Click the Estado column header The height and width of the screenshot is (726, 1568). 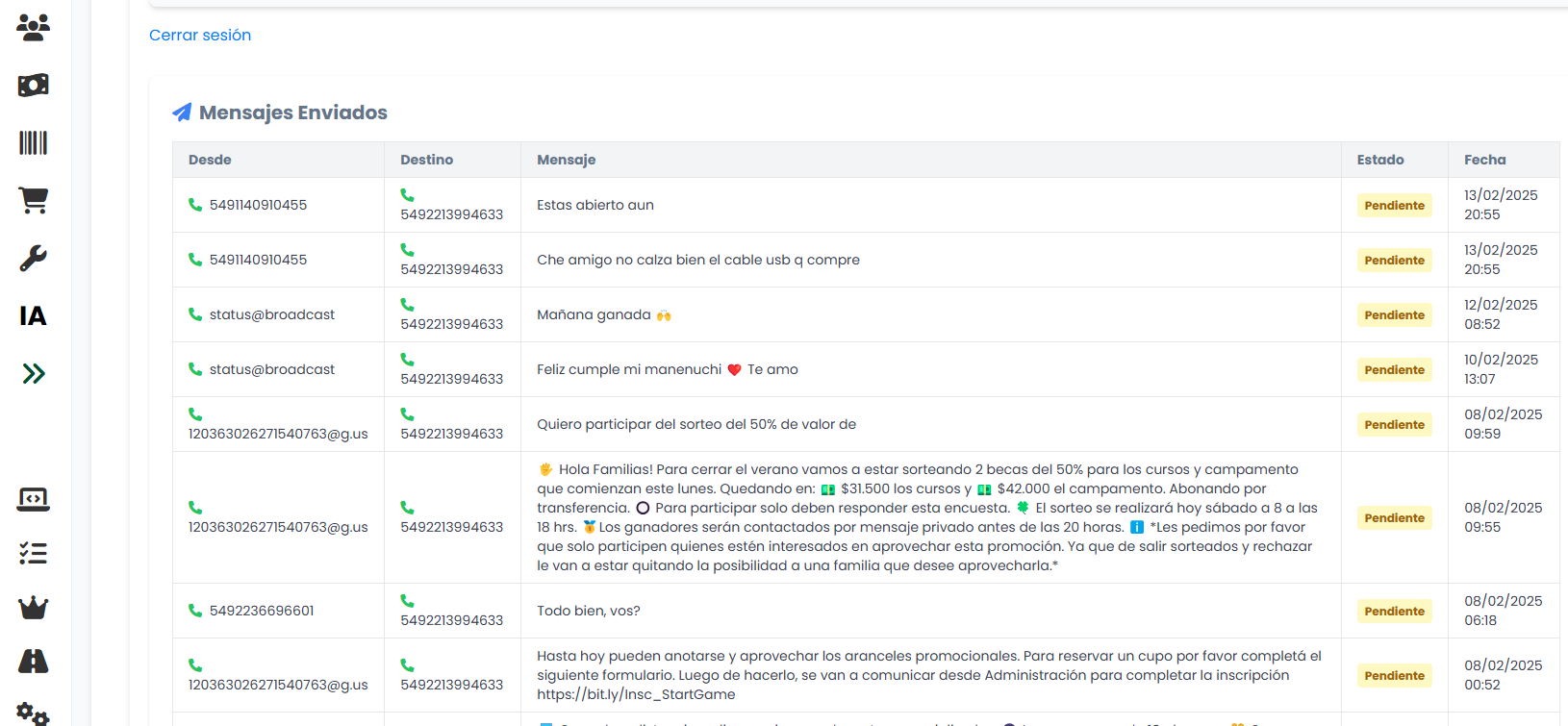pos(1379,160)
